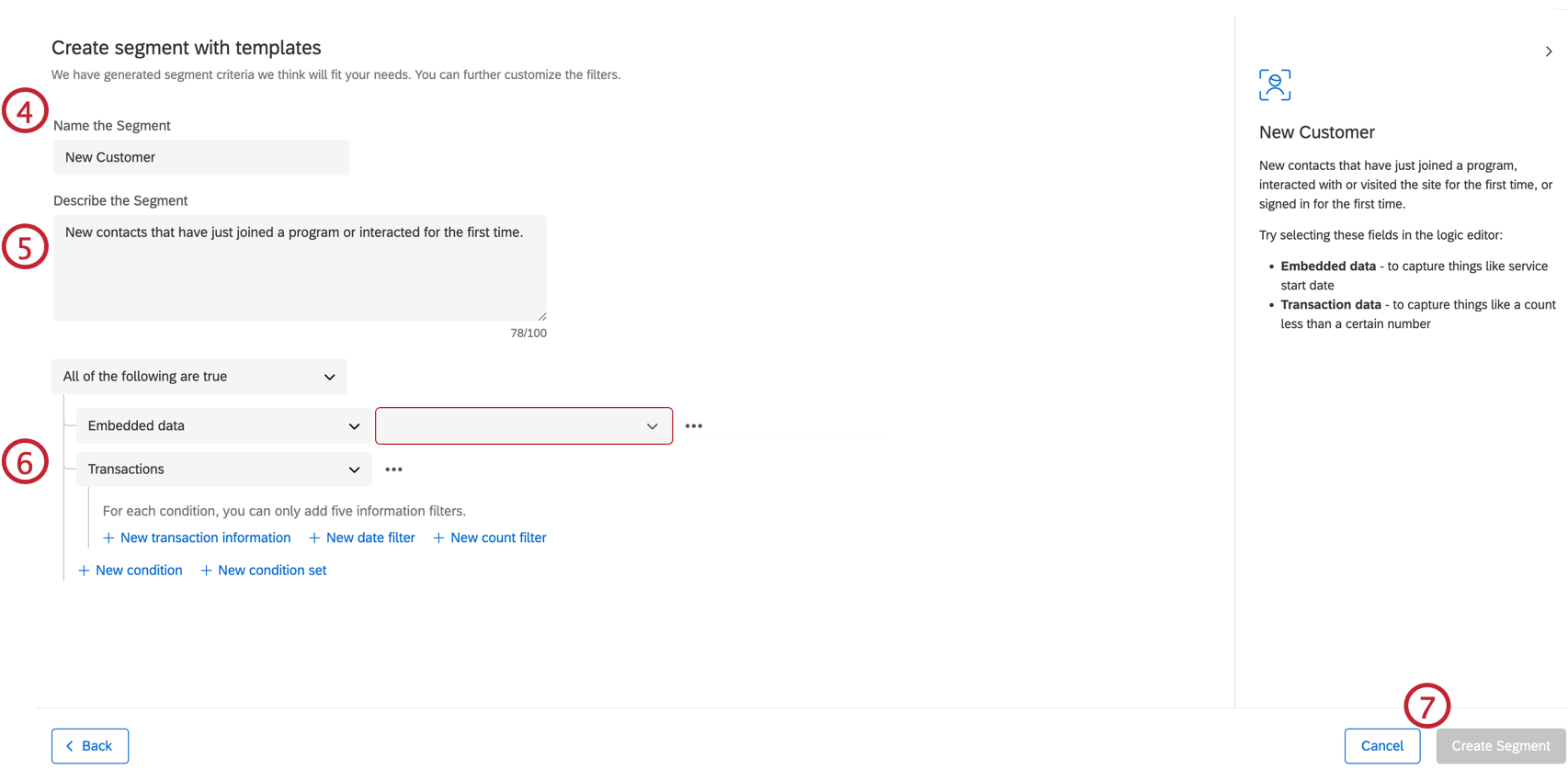The image size is (1568, 781).
Task: Click plus icon beside New condition set
Action: [x=207, y=571]
